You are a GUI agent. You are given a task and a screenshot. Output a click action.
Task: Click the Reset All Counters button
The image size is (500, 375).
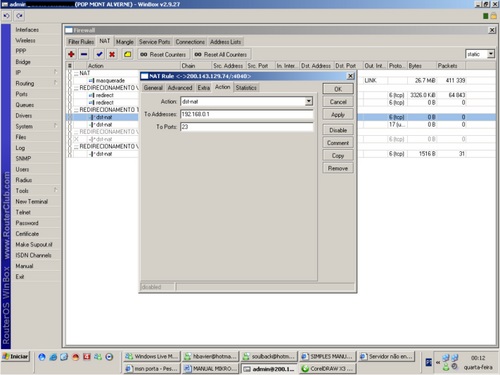click(x=221, y=54)
